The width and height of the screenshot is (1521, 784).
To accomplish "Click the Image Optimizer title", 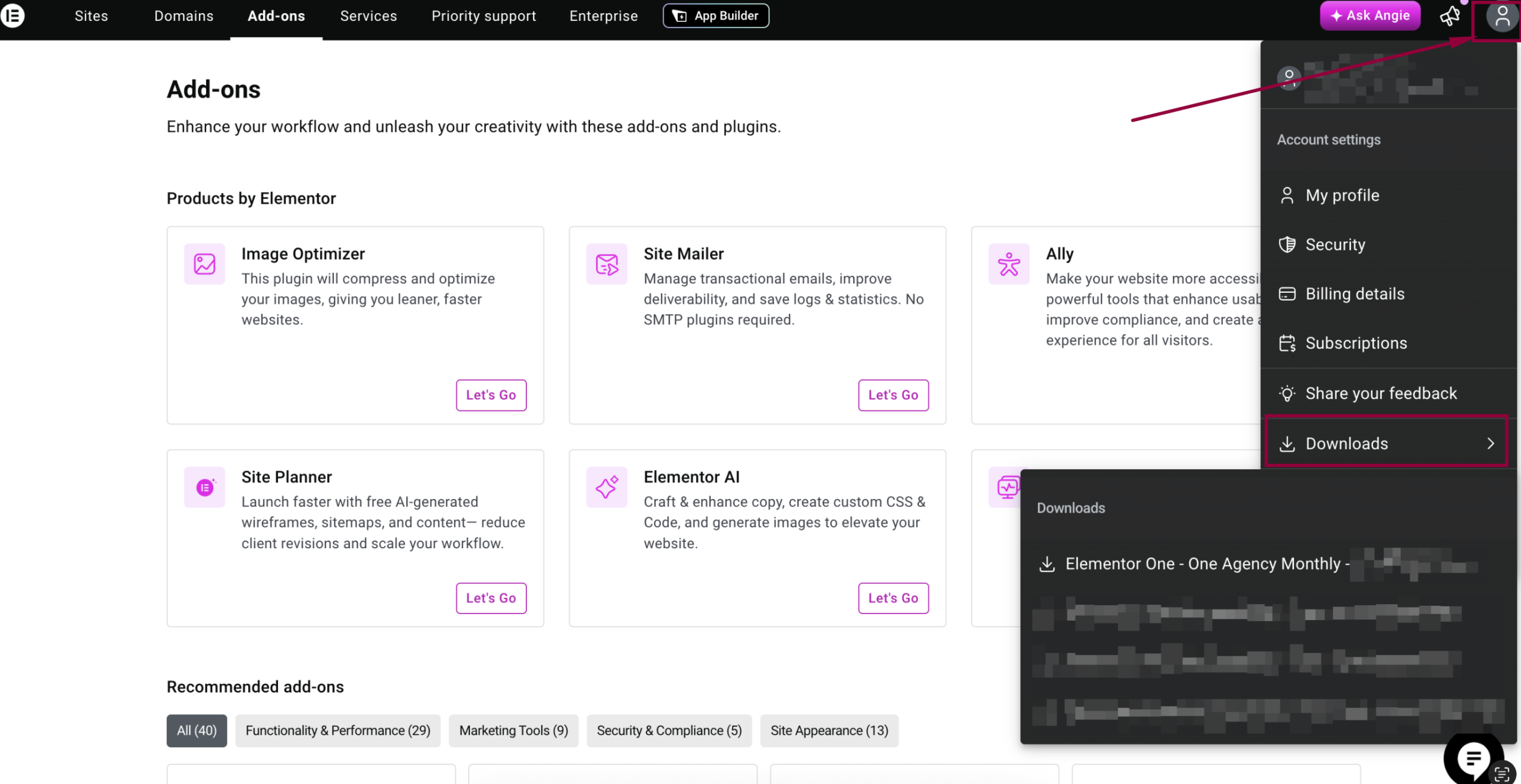I will [x=303, y=254].
